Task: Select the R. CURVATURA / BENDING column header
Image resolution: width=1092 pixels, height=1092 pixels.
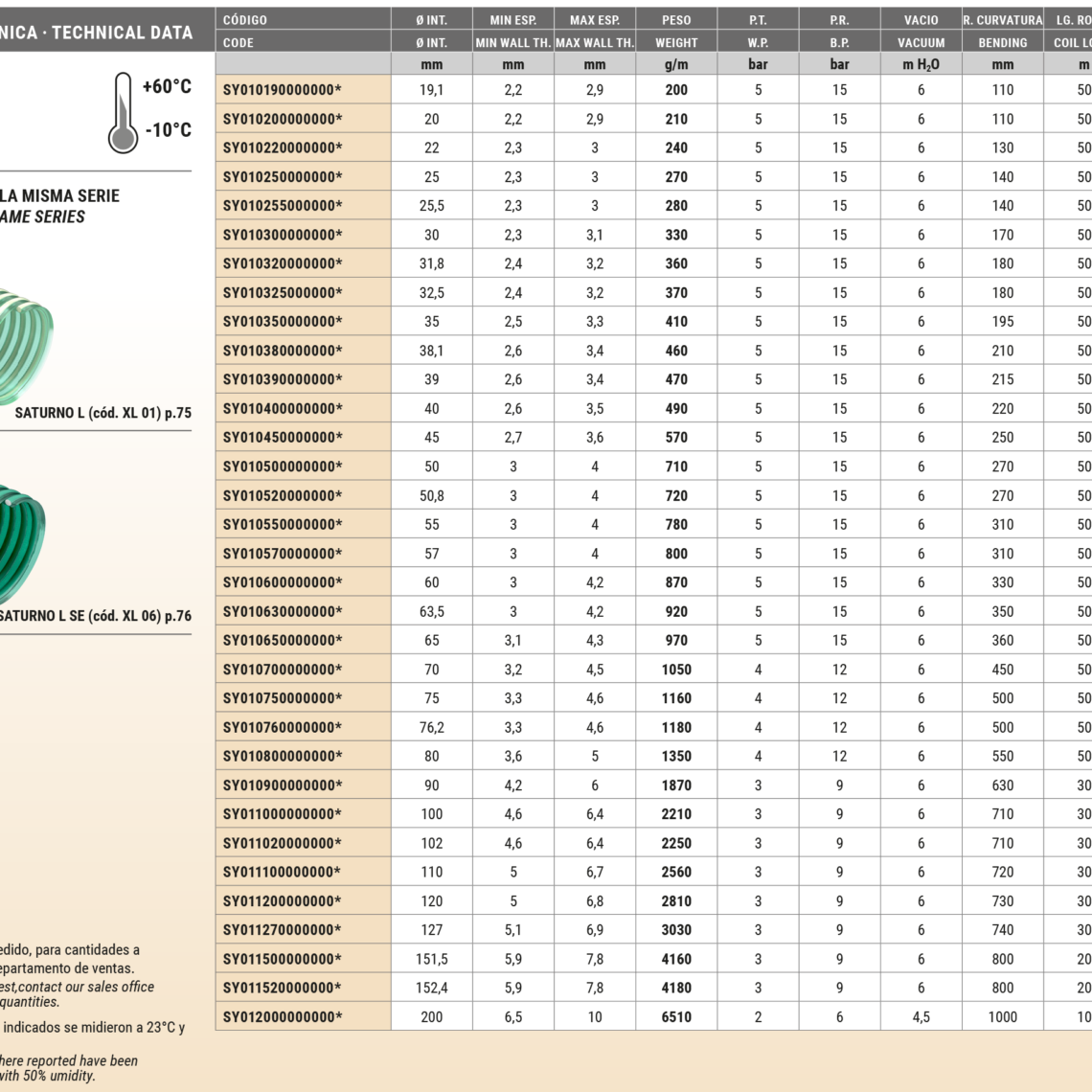Action: pos(1002,31)
